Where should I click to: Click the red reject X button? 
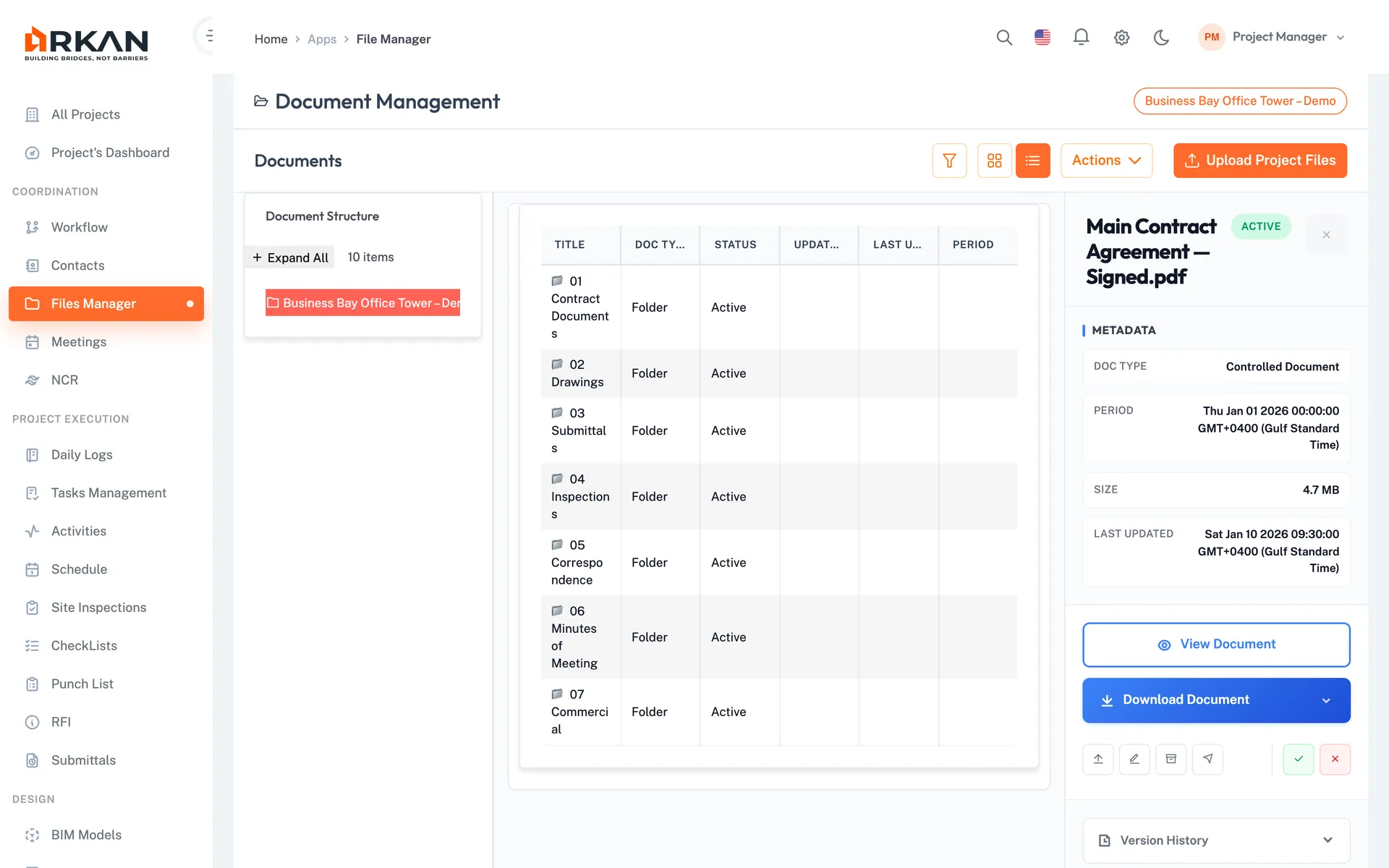pyautogui.click(x=1335, y=759)
